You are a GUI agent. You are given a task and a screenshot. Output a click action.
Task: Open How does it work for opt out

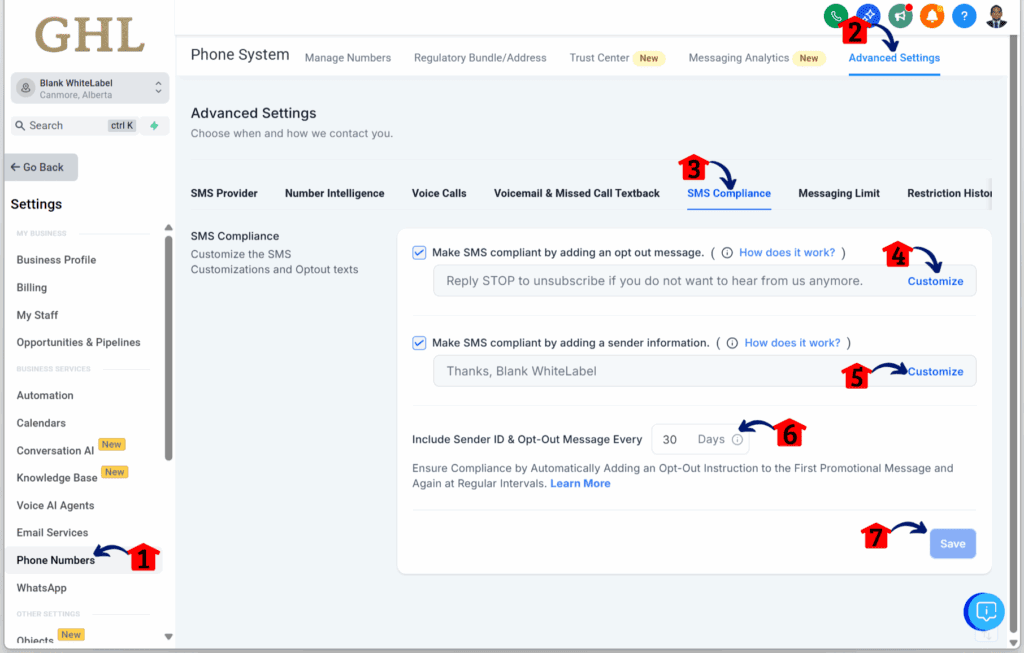click(787, 253)
